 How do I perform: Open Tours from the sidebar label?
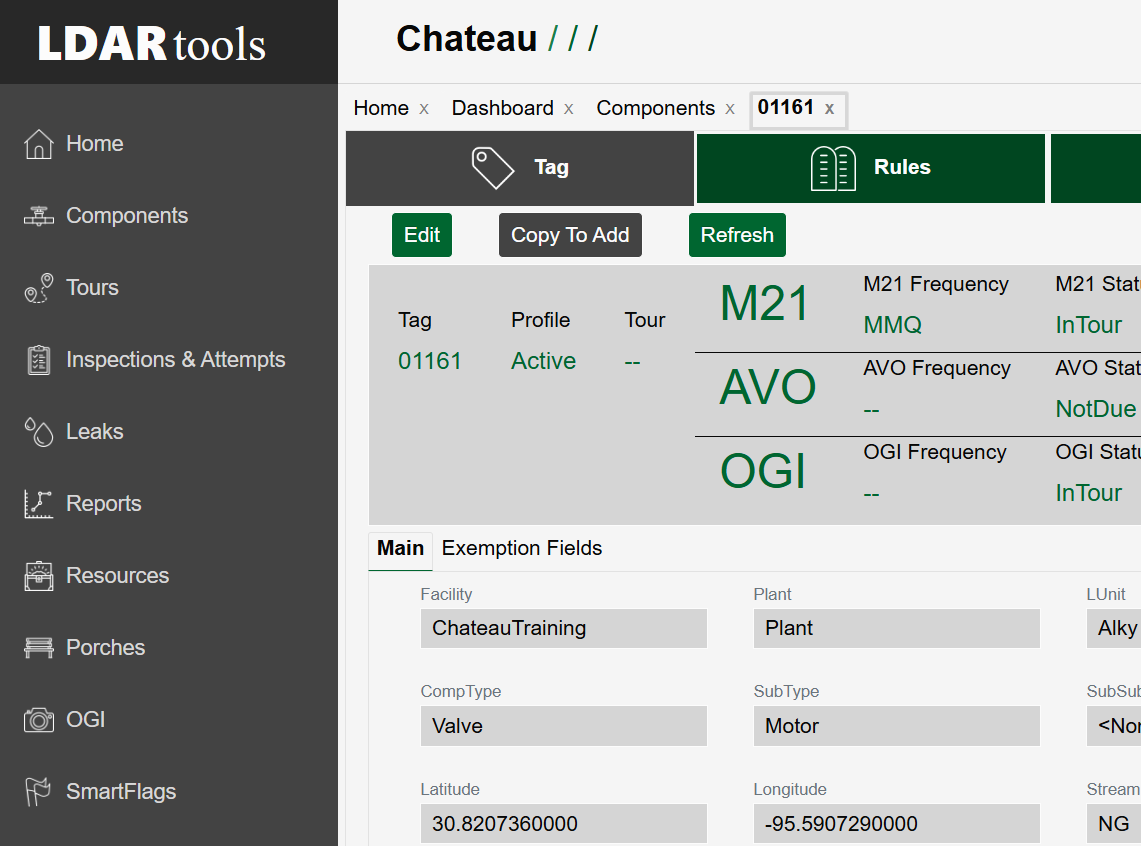point(92,288)
